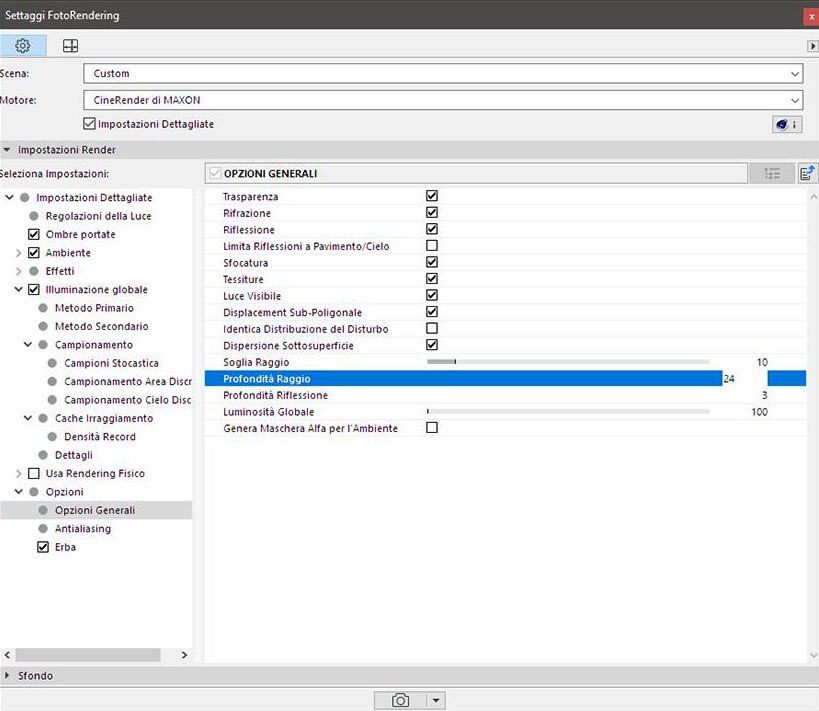
Task: Select Metodo Primario tree item
Action: (94, 308)
